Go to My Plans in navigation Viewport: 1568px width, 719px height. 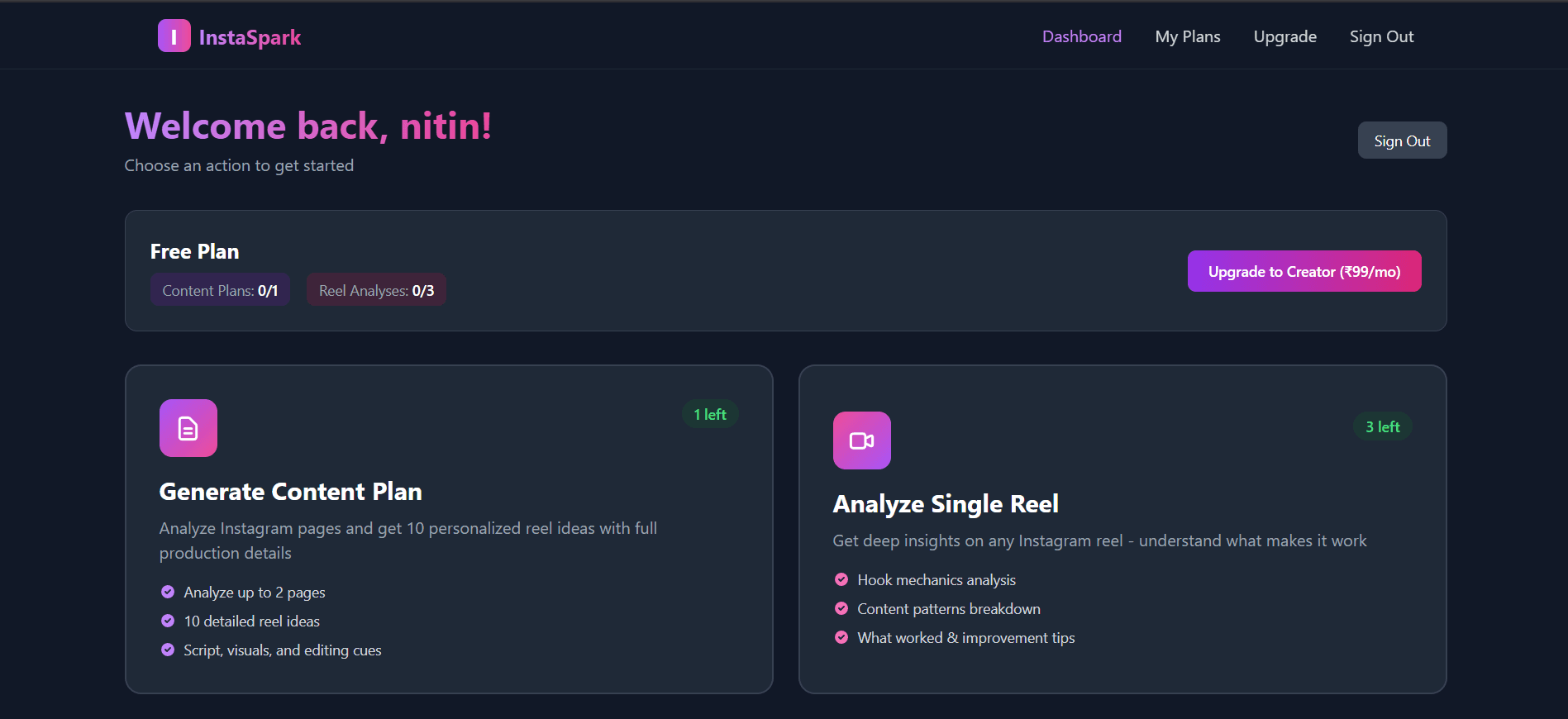(x=1187, y=36)
